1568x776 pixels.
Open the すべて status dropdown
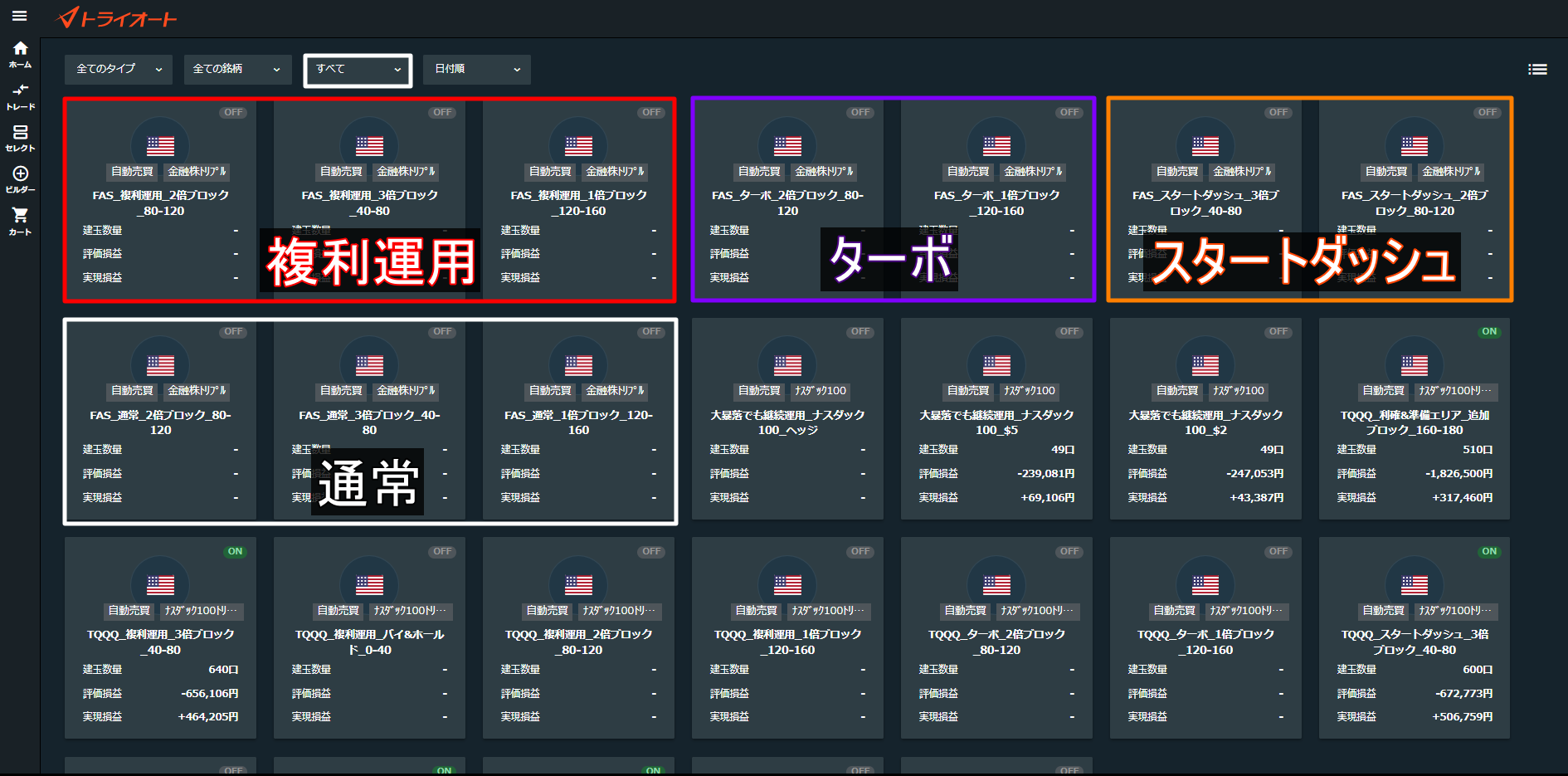click(358, 70)
